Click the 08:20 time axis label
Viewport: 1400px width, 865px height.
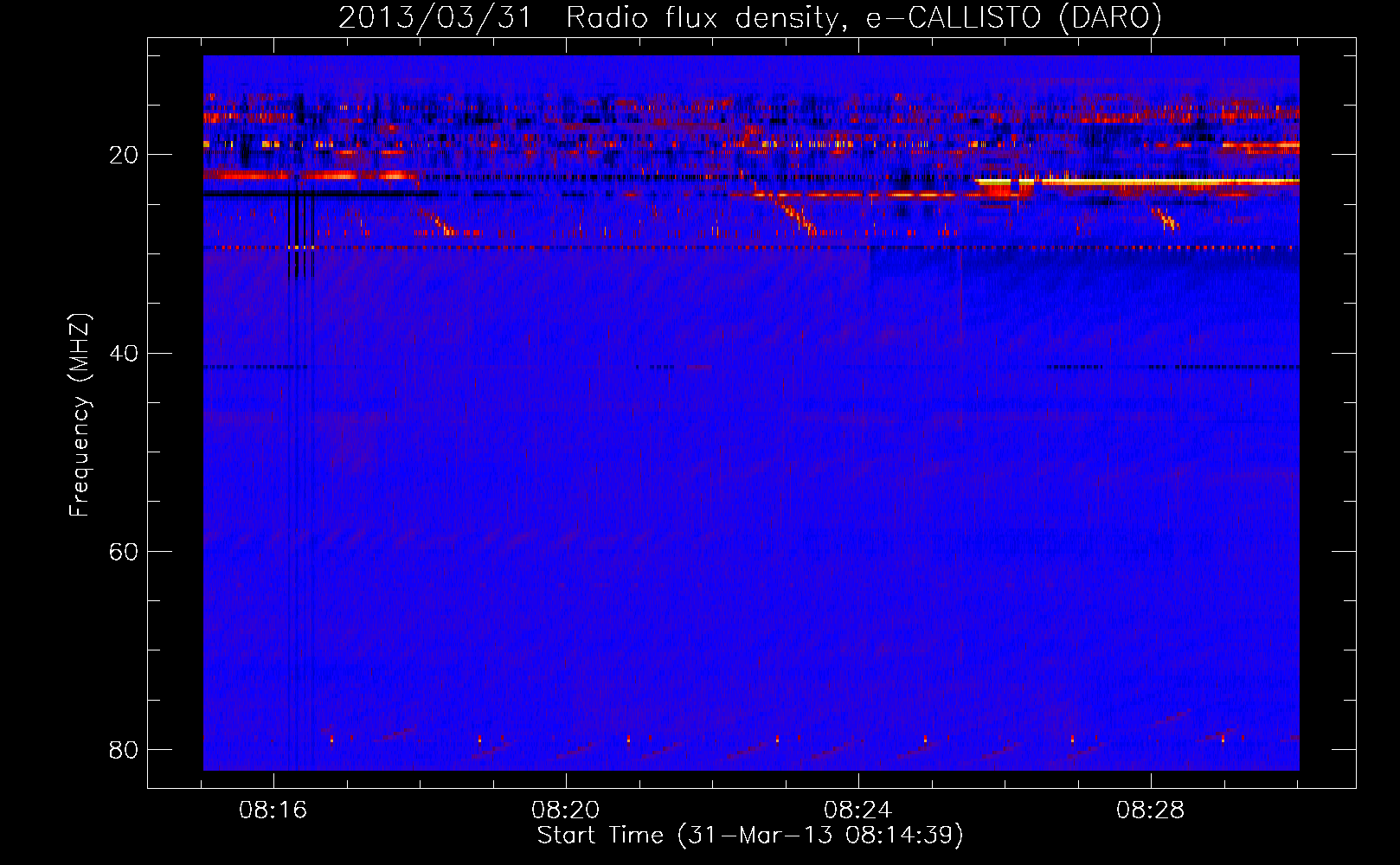566,811
